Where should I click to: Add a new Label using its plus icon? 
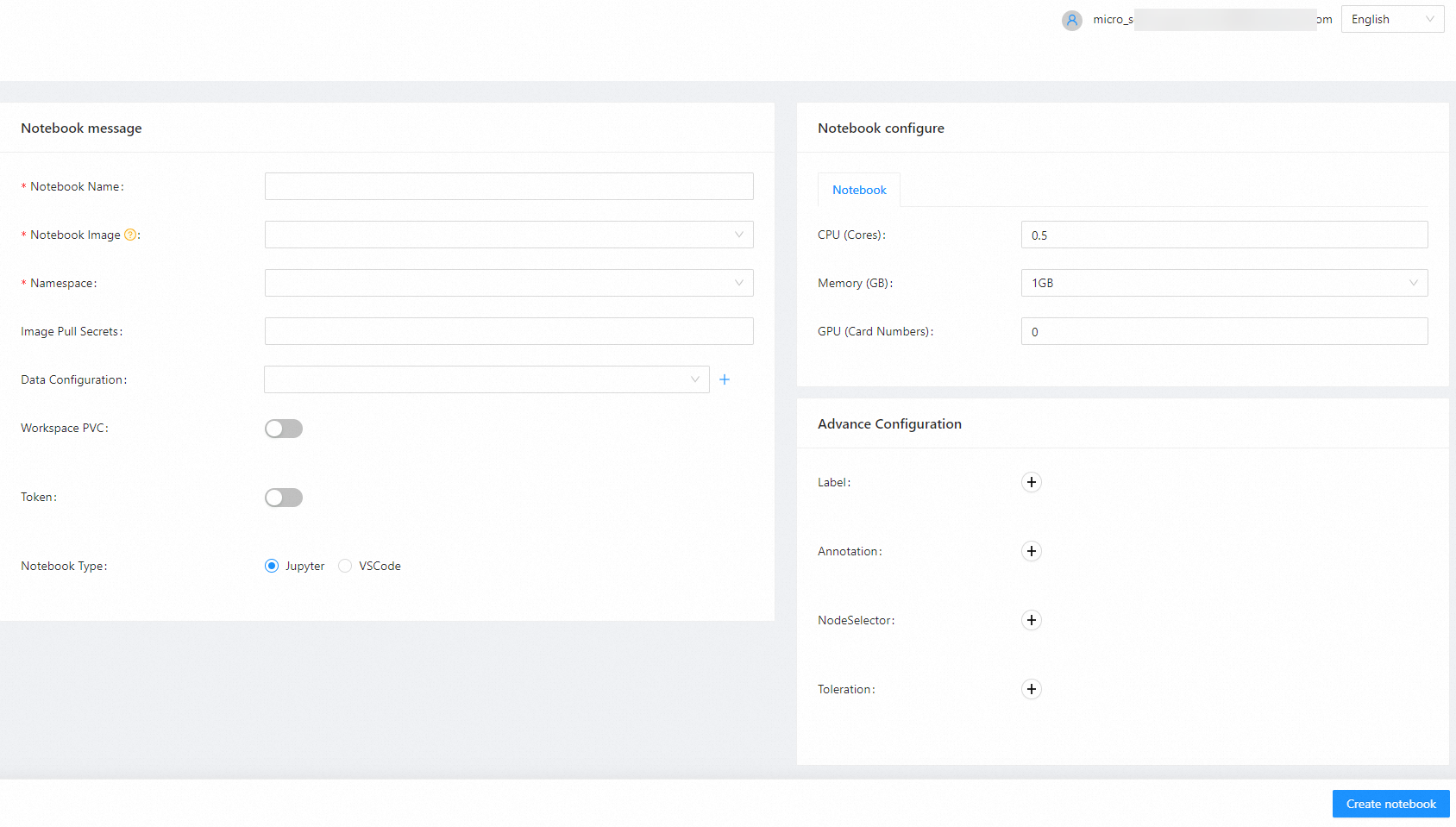click(x=1031, y=481)
